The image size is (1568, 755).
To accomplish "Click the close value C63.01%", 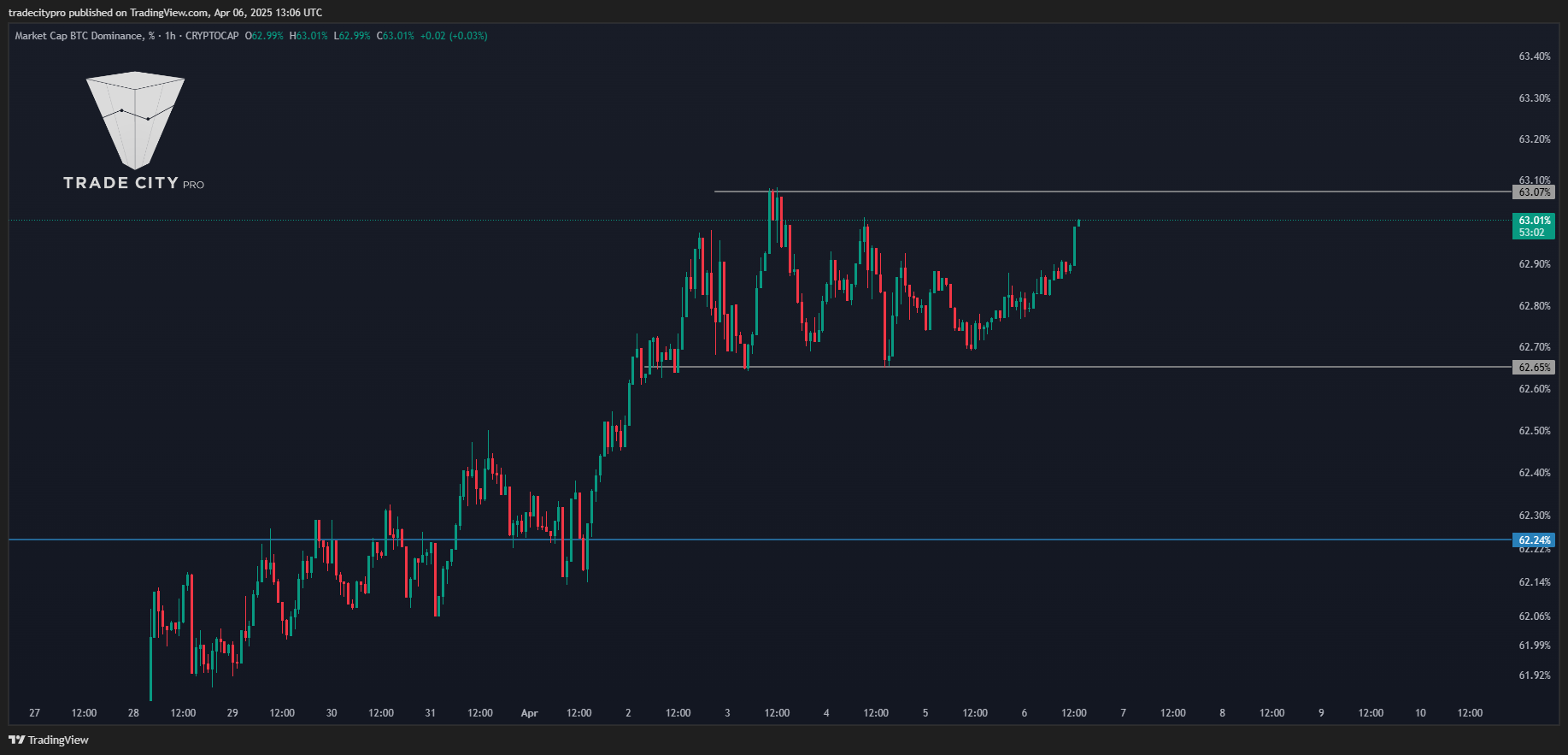I will tap(396, 36).
